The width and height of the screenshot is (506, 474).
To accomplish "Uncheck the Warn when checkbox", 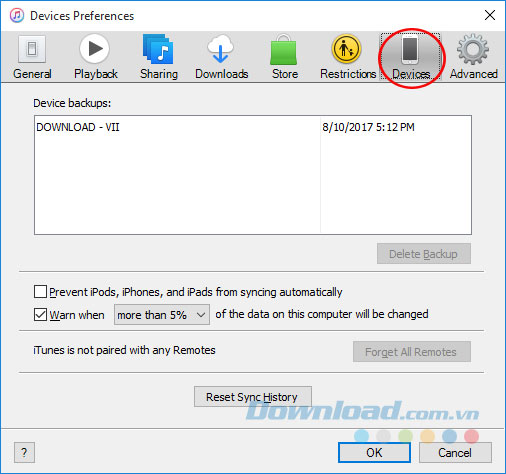I will click(x=40, y=315).
